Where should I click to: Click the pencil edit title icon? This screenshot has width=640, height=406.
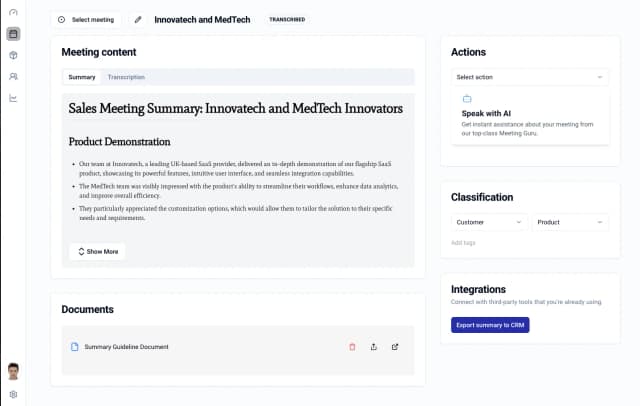coord(138,20)
